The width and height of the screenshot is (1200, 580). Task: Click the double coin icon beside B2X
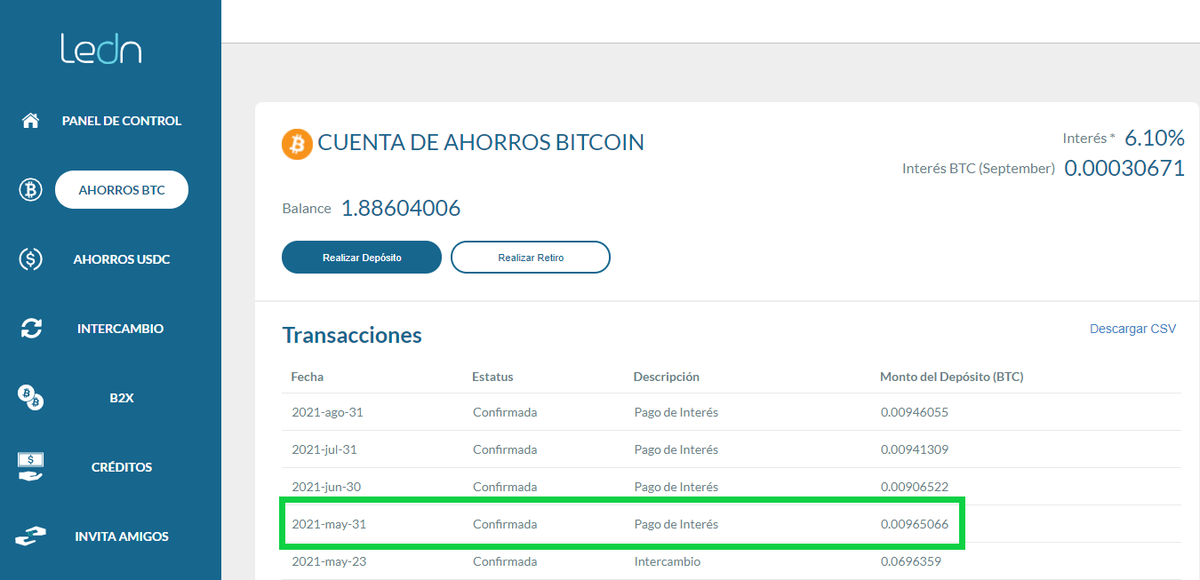pos(31,397)
